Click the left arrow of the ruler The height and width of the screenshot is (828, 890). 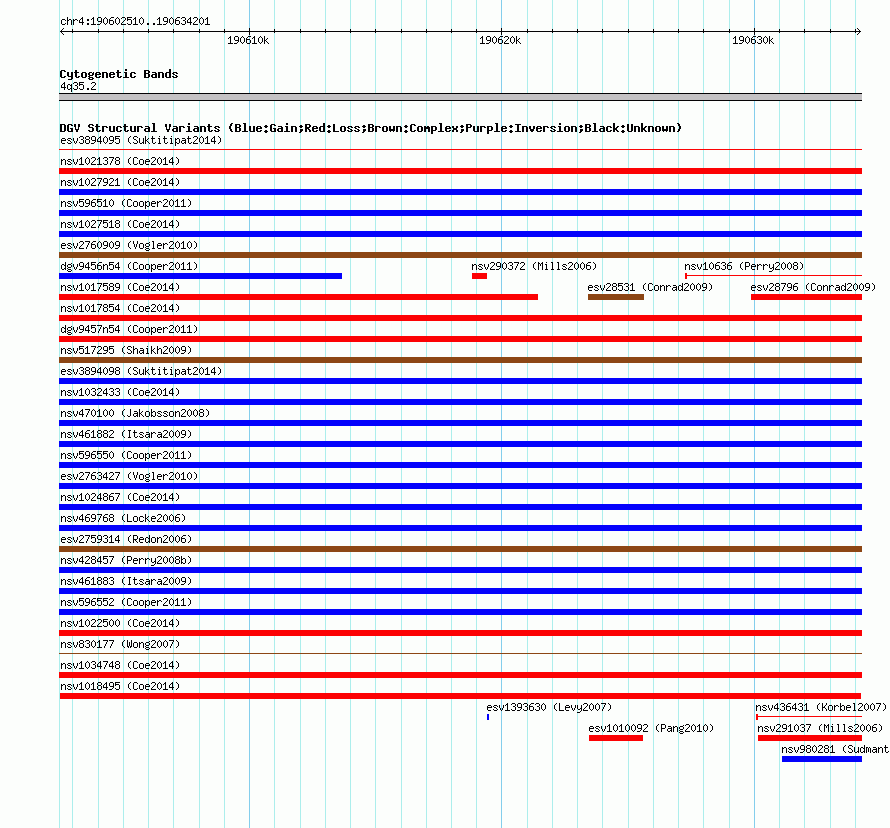[x=62, y=31]
